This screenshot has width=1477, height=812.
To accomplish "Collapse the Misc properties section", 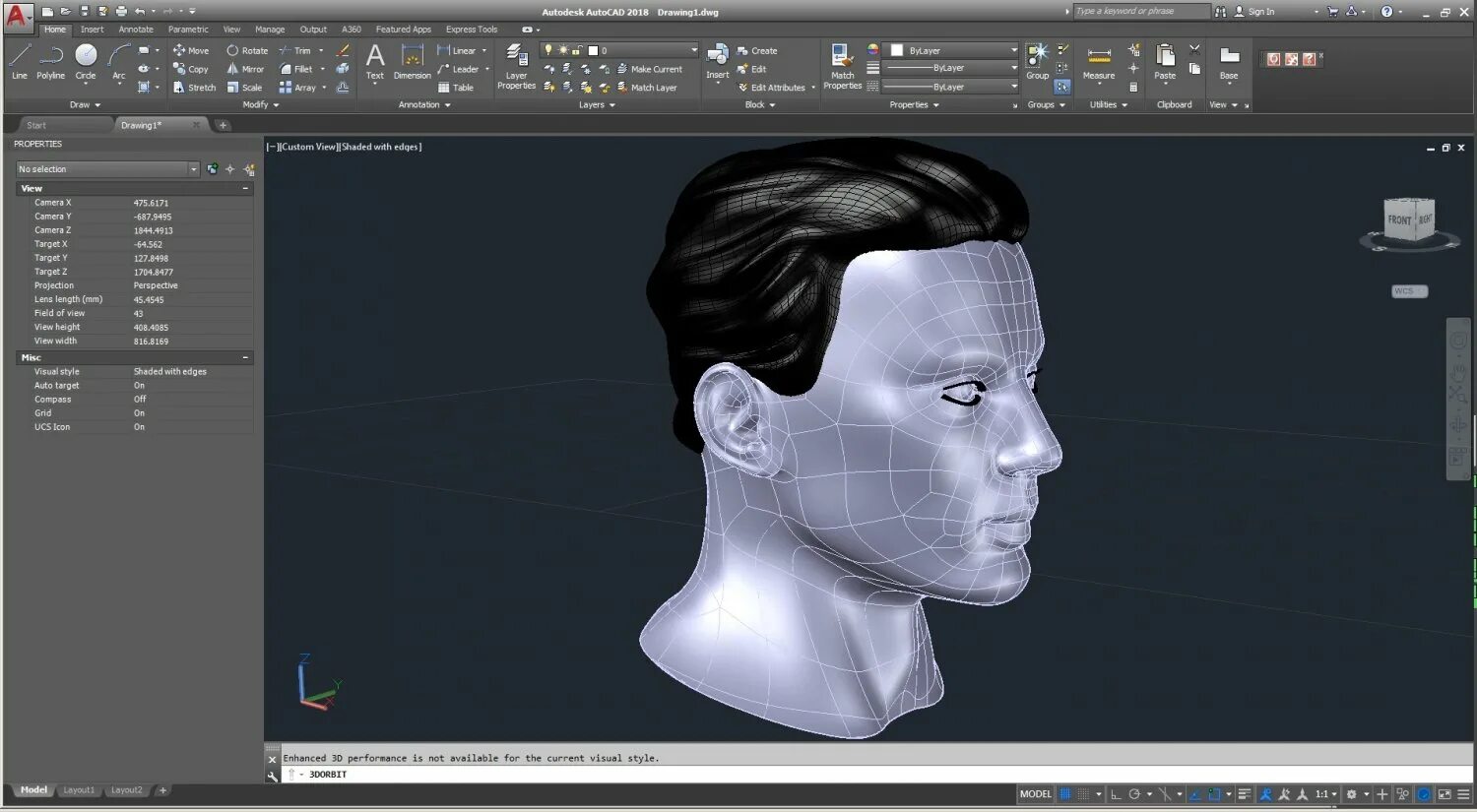I will (245, 357).
